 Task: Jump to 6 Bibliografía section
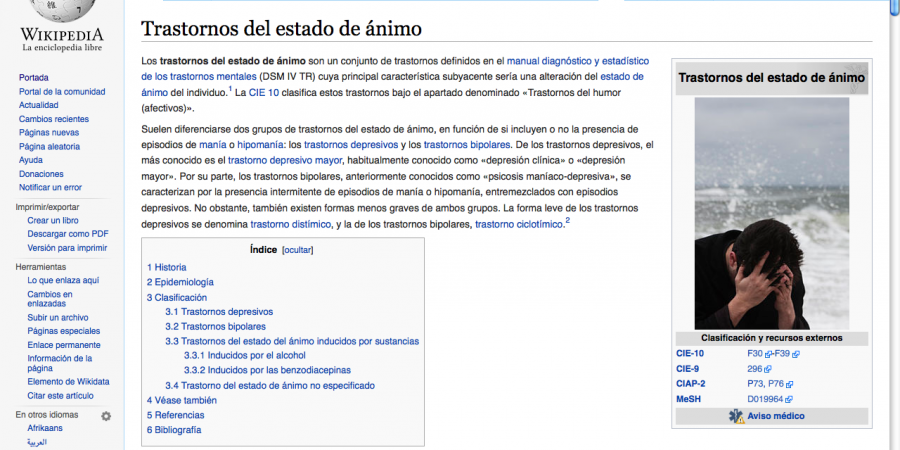(x=174, y=430)
